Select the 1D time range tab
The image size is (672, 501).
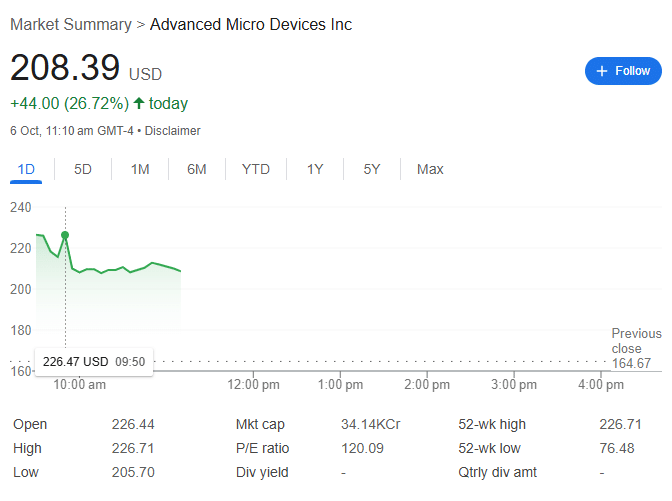[x=26, y=170]
